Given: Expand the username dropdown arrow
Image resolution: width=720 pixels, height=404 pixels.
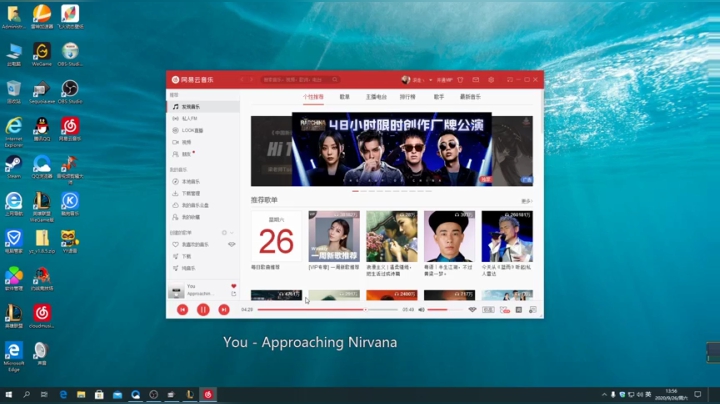Looking at the screenshot, I should tap(431, 80).
